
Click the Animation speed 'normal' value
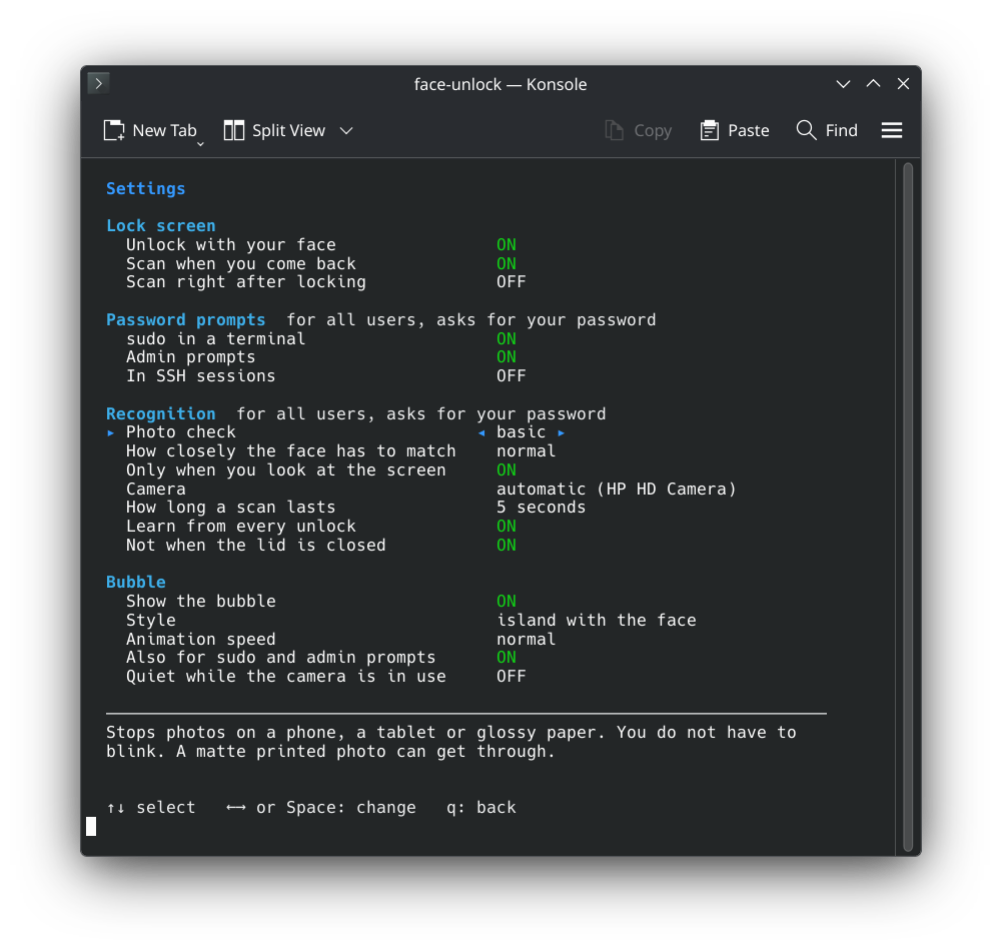tap(526, 639)
